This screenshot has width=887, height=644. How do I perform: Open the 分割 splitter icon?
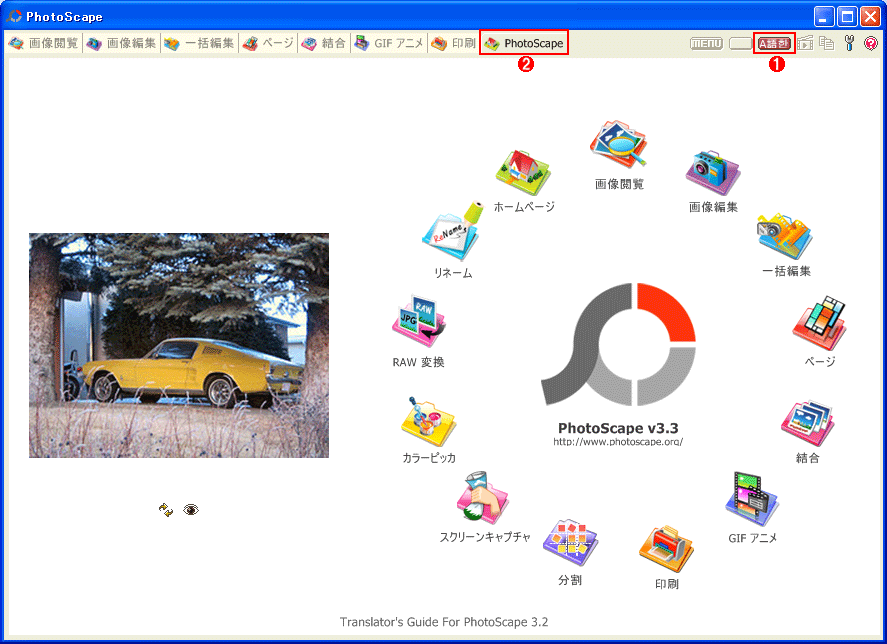[570, 542]
